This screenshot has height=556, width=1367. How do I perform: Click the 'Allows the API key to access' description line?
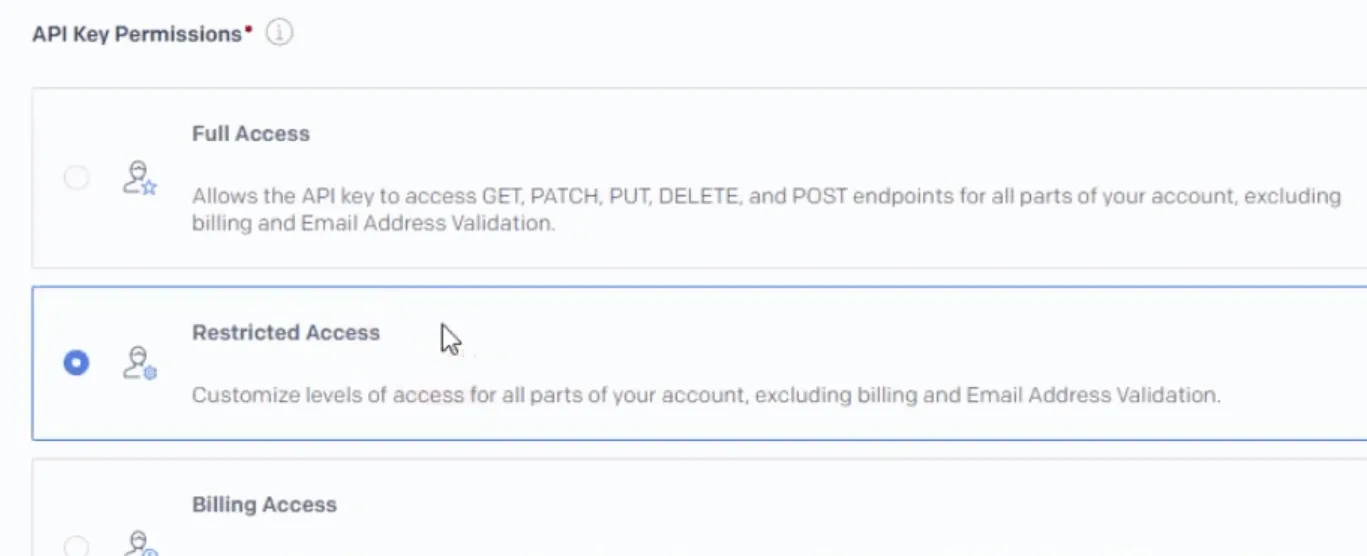pos(766,196)
